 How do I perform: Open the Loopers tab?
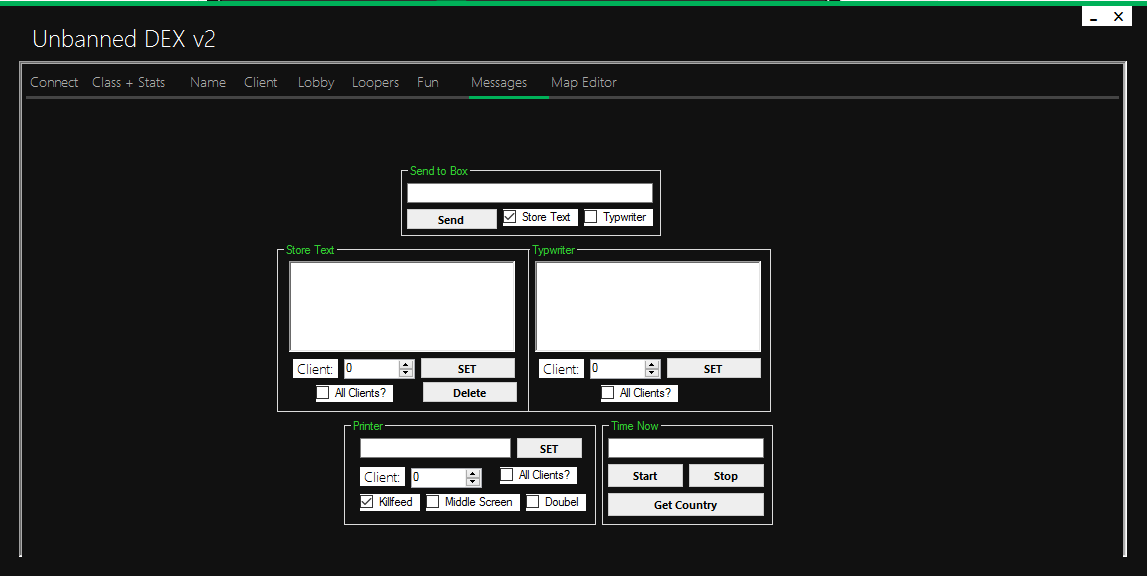pyautogui.click(x=375, y=82)
